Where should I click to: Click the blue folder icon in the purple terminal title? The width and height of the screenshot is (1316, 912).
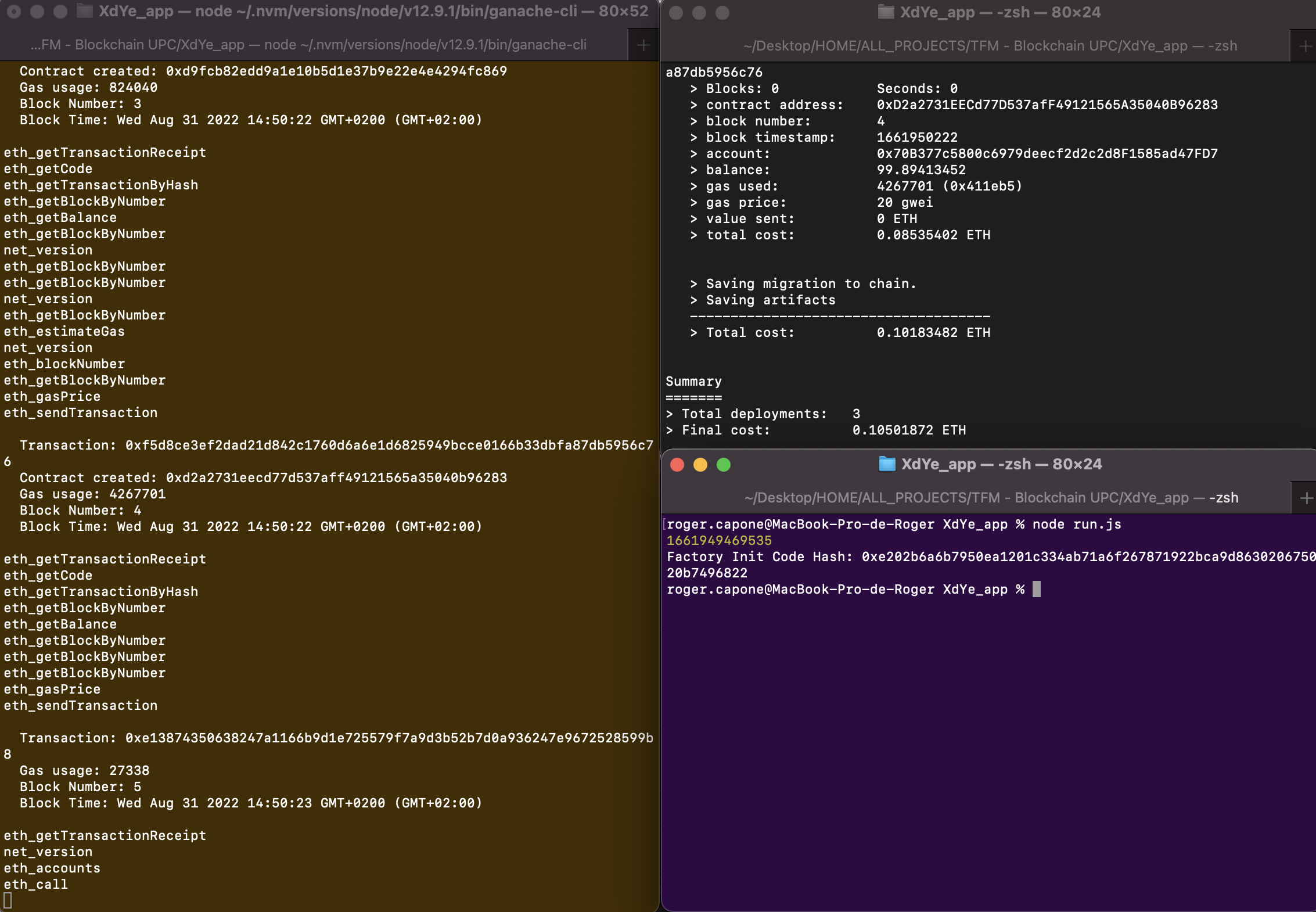tap(887, 464)
